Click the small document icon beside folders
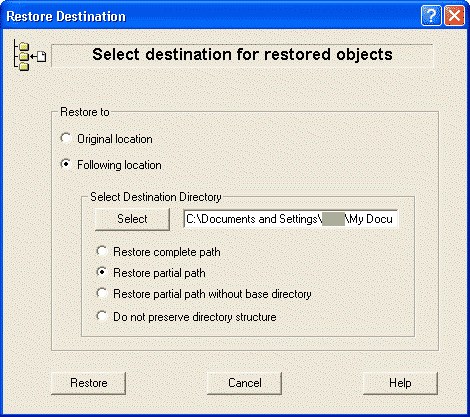Viewport: 470px width, 417px height. (41, 57)
